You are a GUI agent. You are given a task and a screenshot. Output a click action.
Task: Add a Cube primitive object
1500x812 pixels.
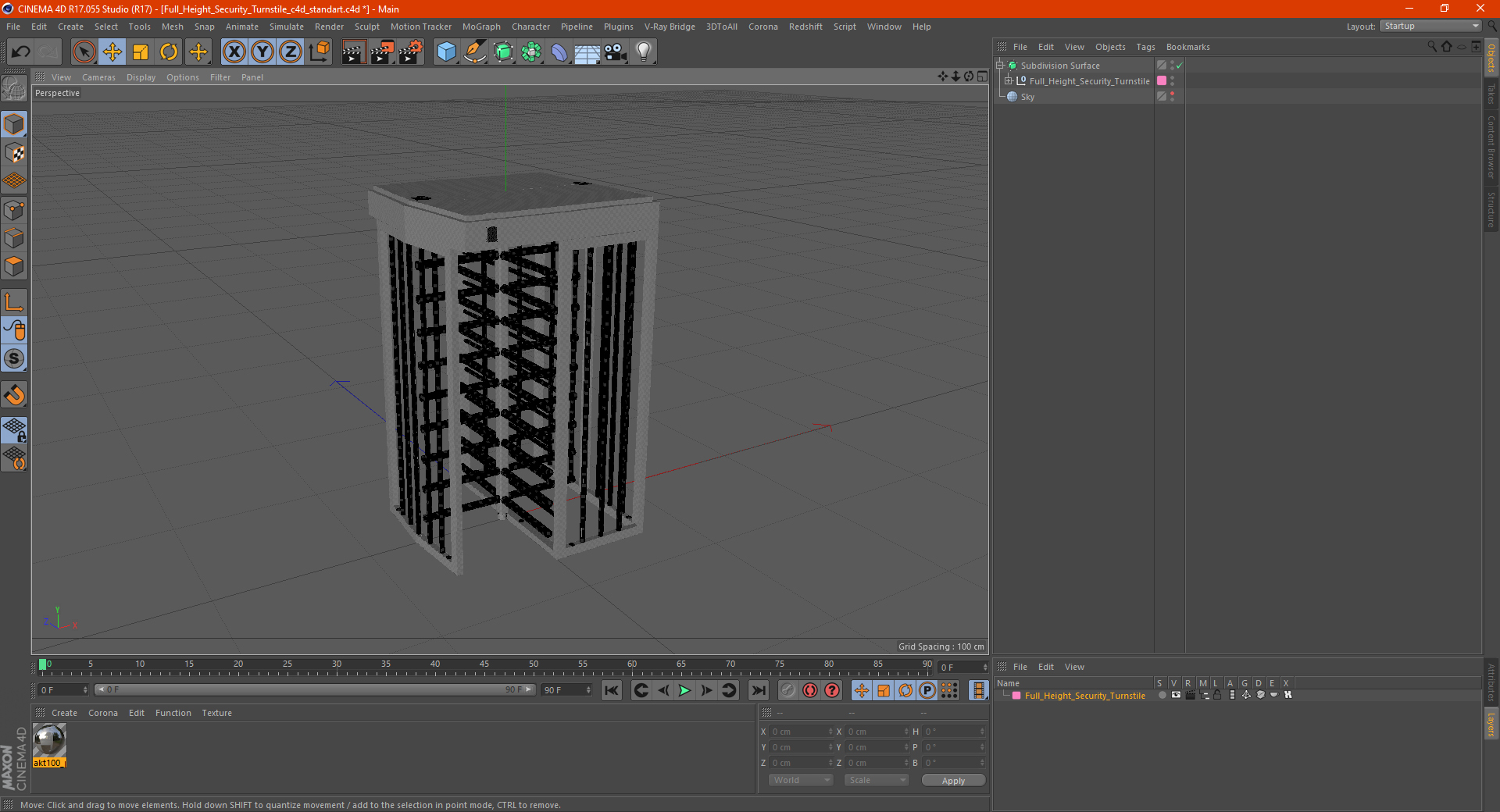pos(446,52)
